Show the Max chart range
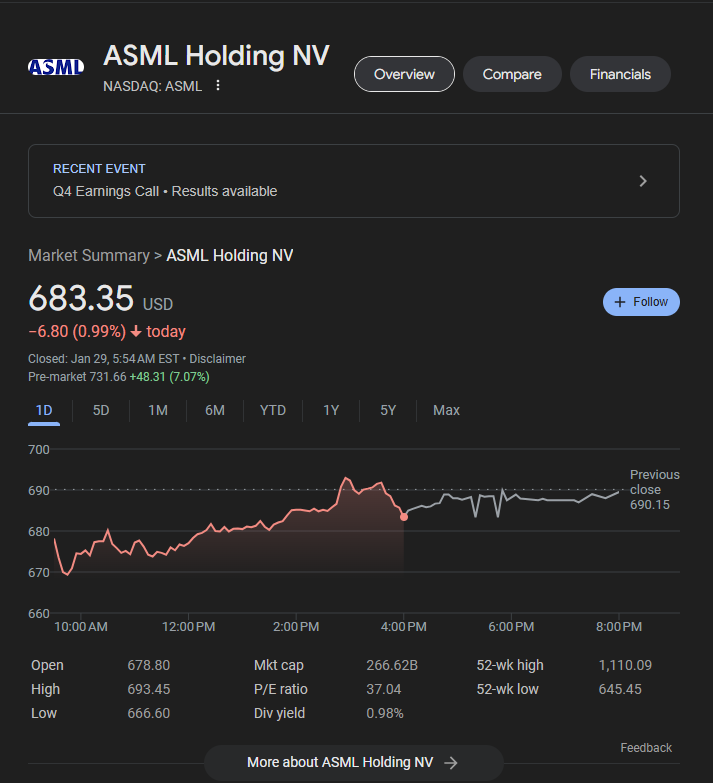The height and width of the screenshot is (783, 713). coord(446,410)
